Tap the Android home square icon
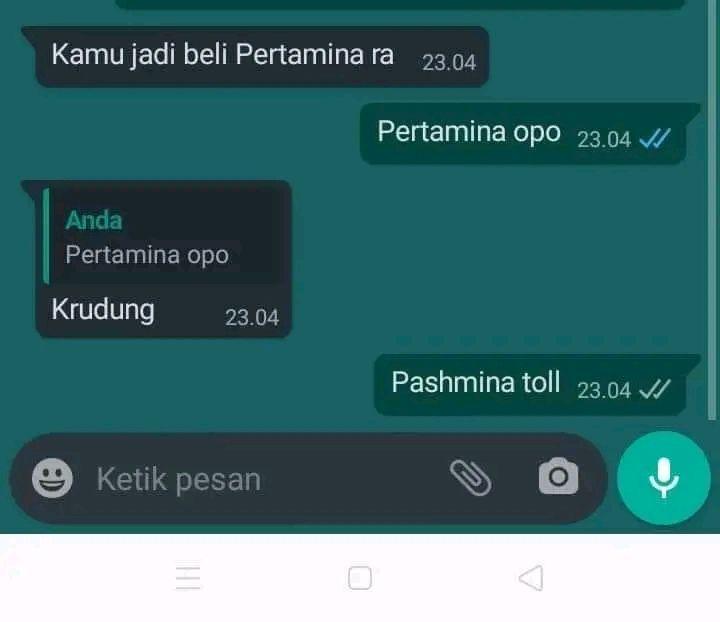Viewport: 720px width, 622px height. [x=360, y=577]
